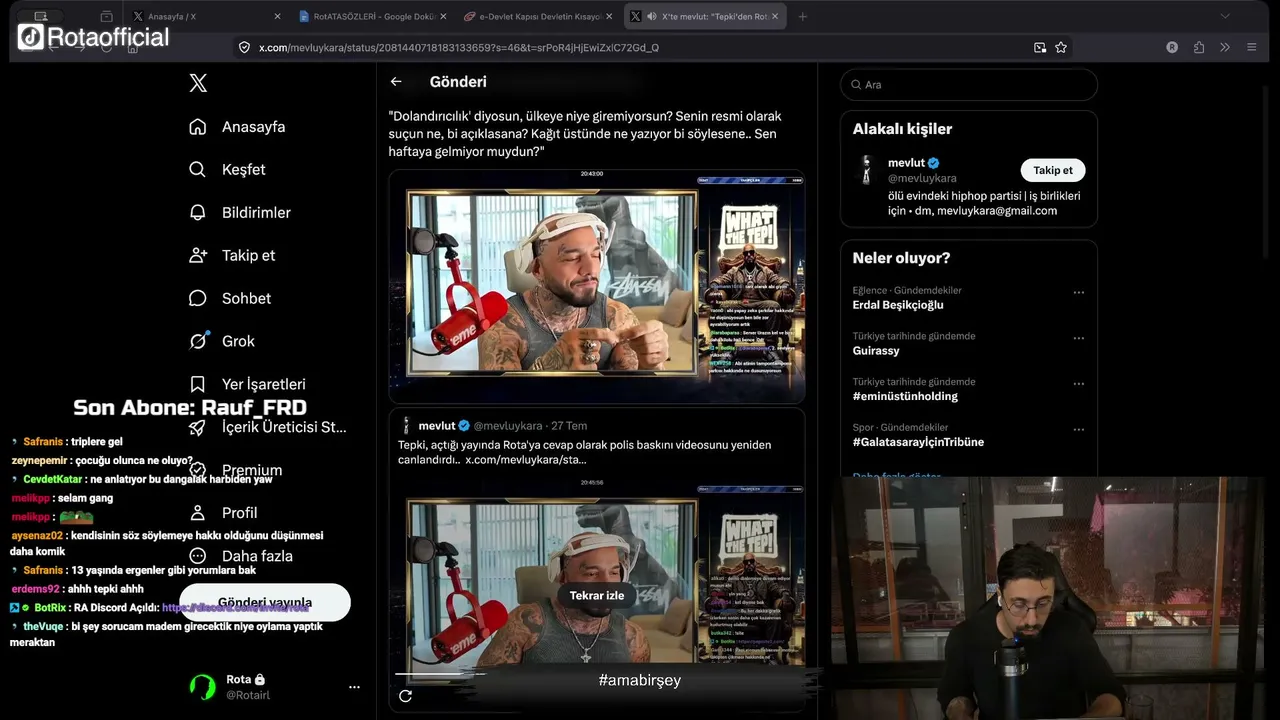
Task: Click the Takip et person-plus icon
Action: [198, 256]
